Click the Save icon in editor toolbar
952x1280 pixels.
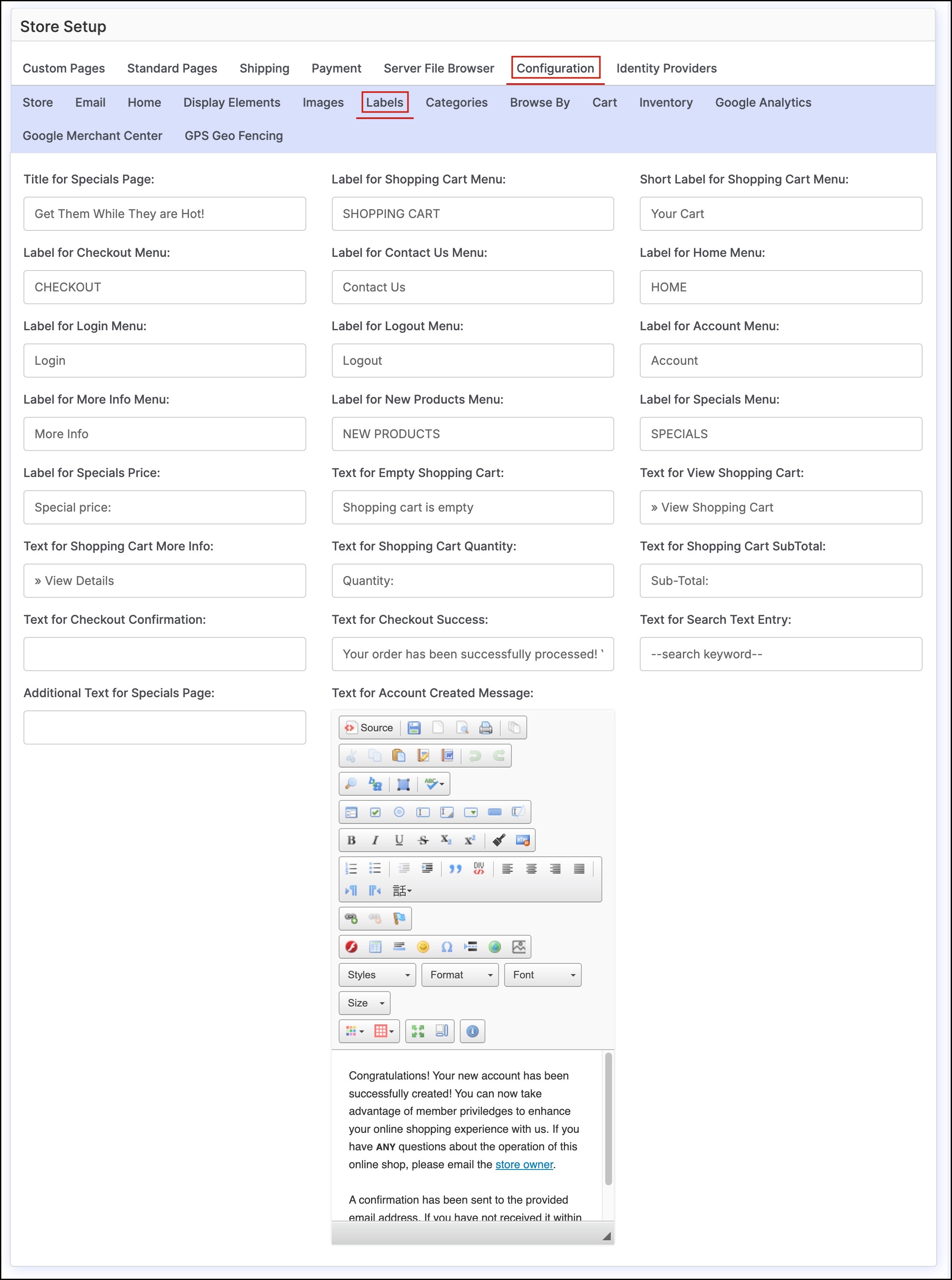point(414,727)
